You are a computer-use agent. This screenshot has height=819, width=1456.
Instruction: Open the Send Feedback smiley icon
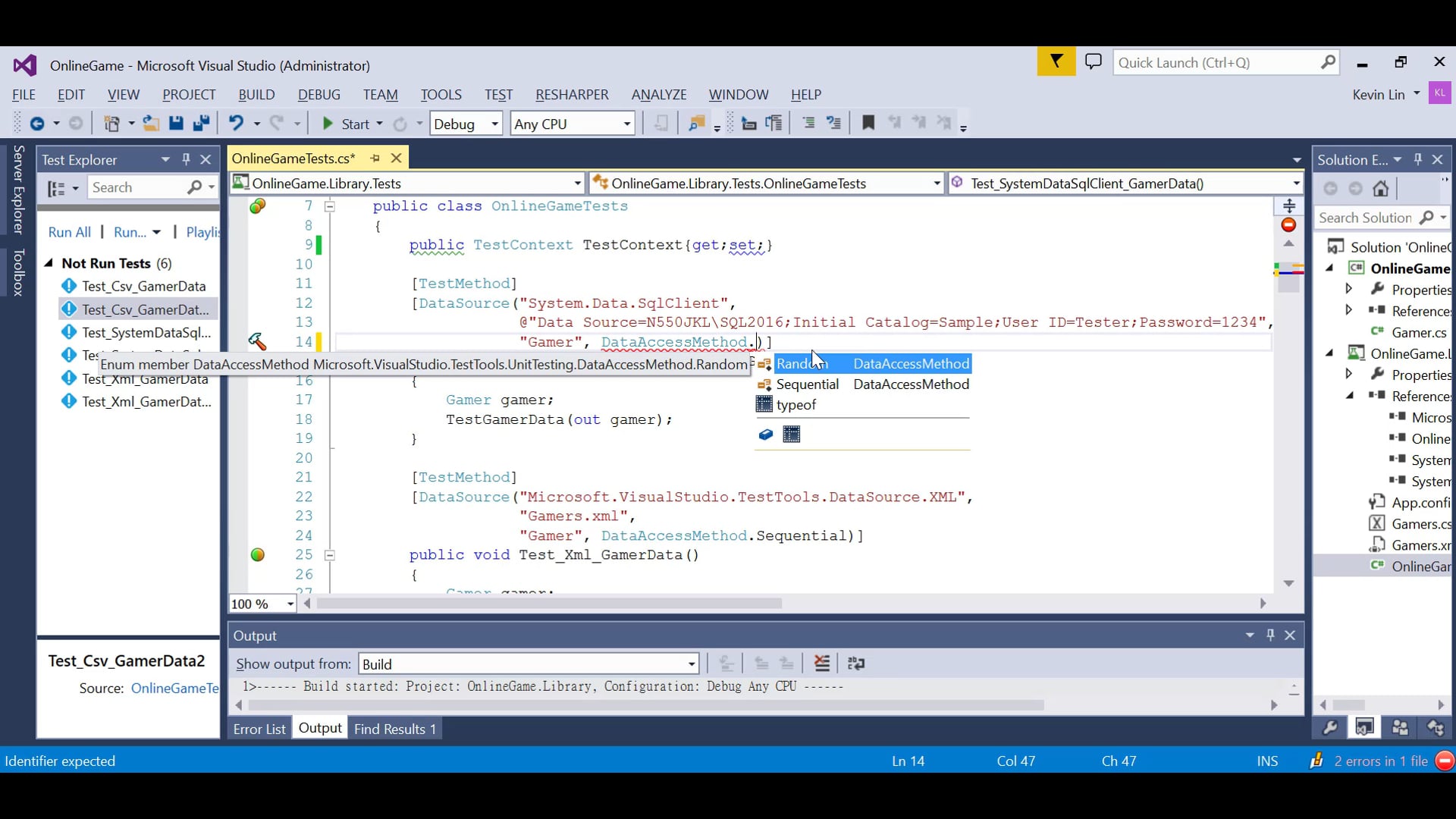pos(1093,61)
